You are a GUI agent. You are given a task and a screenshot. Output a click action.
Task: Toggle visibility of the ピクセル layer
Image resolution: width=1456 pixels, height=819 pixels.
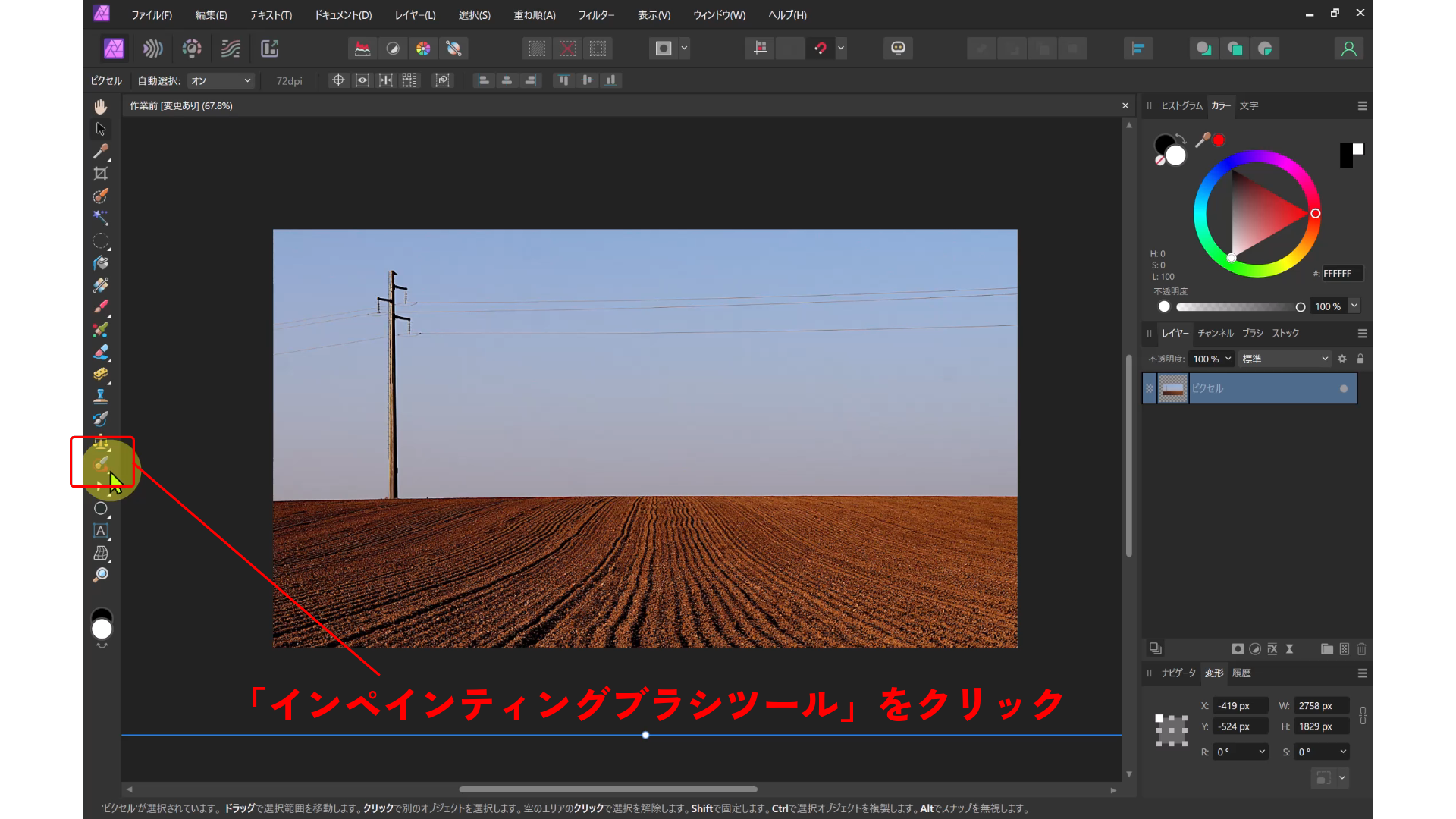pos(1344,388)
